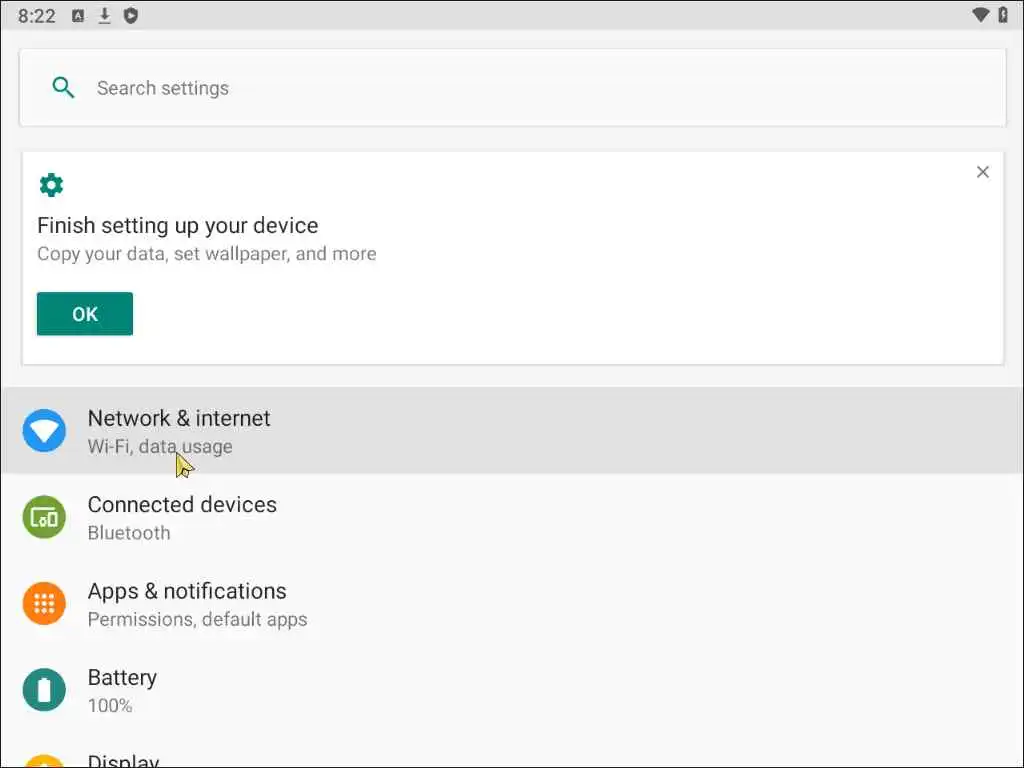
Task: Click the magnifier search icon
Action: [63, 88]
